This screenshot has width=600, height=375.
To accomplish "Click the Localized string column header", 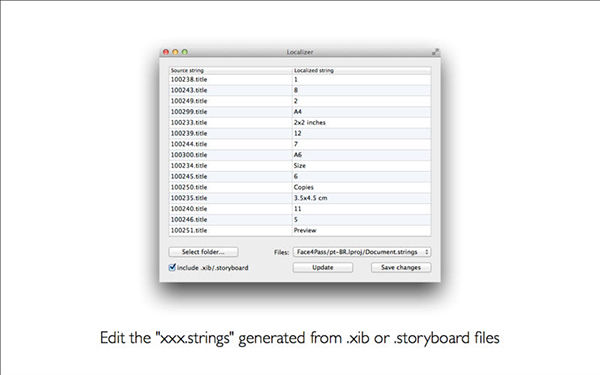I will [361, 70].
